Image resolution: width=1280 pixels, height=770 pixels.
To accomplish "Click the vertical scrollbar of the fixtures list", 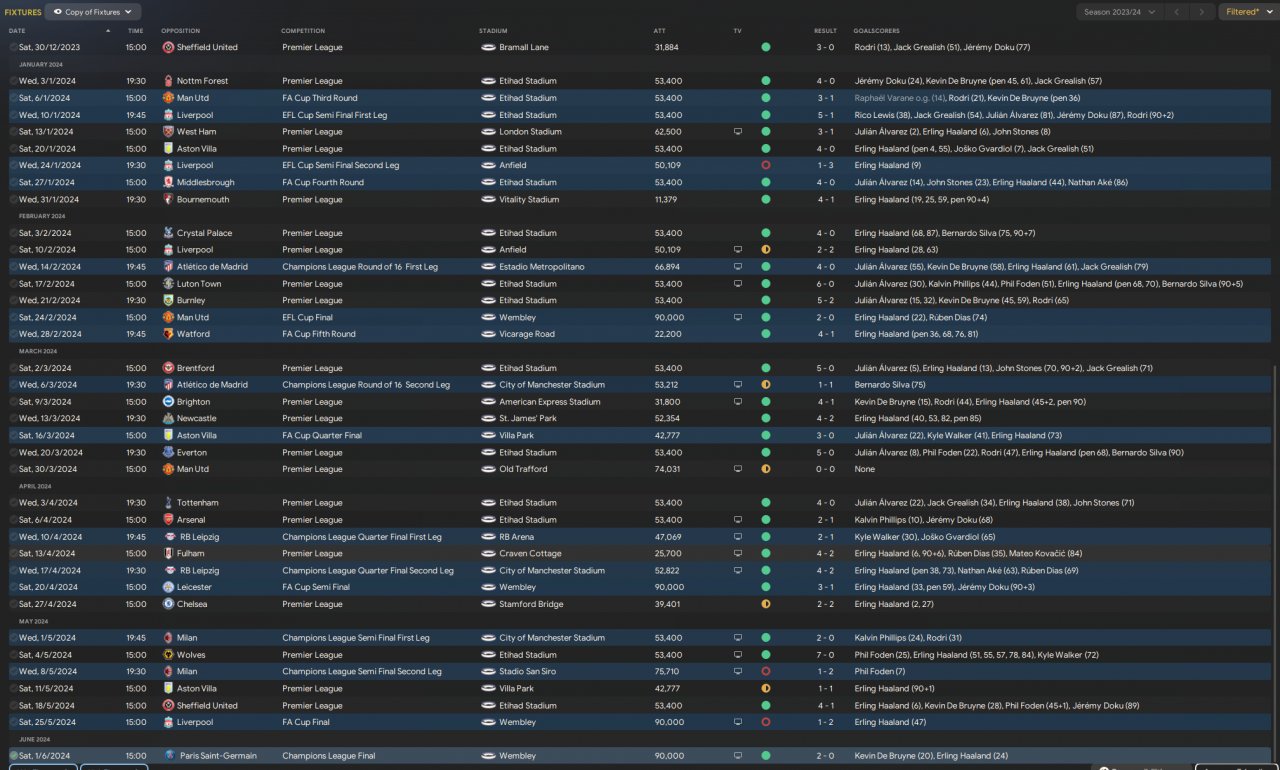I will coord(1274,560).
